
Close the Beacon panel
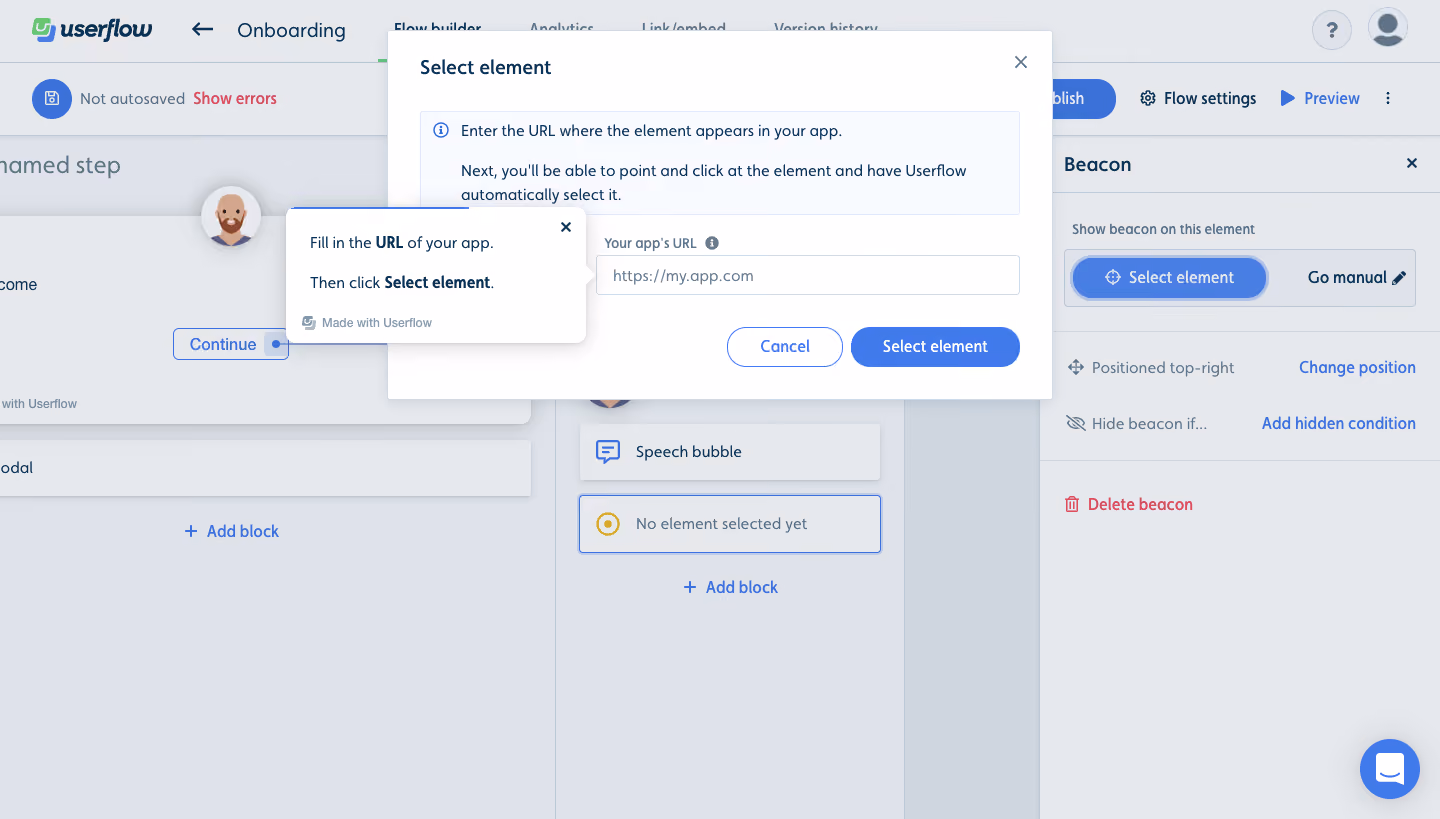point(1412,163)
